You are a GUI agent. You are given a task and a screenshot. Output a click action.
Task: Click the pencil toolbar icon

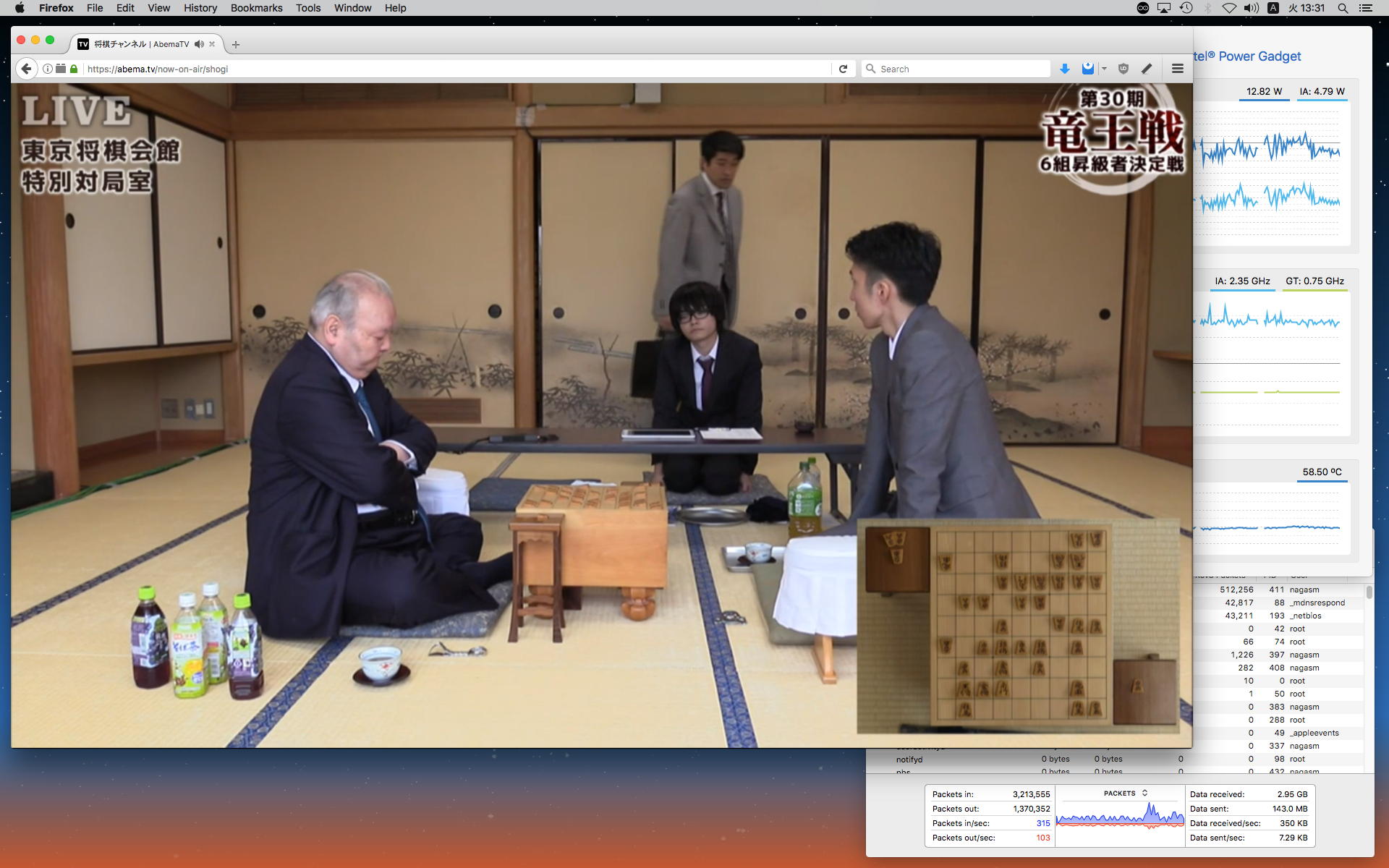(x=1147, y=69)
